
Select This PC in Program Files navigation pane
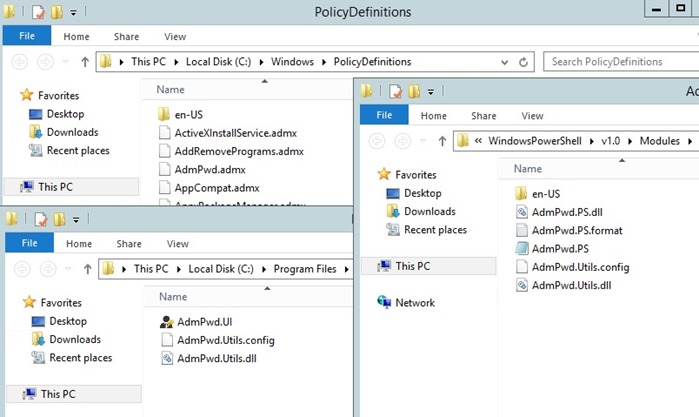pyautogui.click(x=74, y=394)
